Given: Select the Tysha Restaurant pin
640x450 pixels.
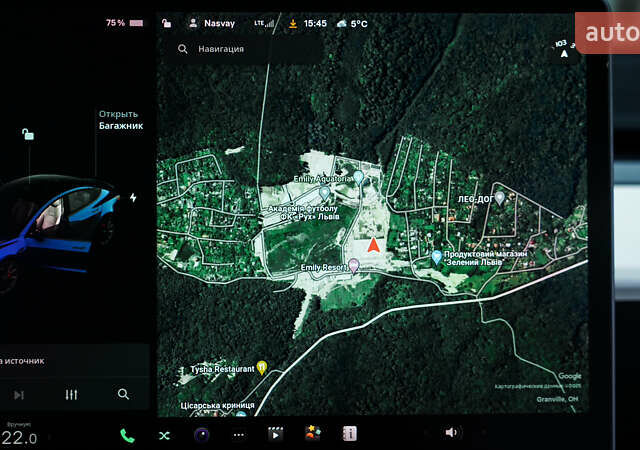Looking at the screenshot, I should (x=262, y=368).
